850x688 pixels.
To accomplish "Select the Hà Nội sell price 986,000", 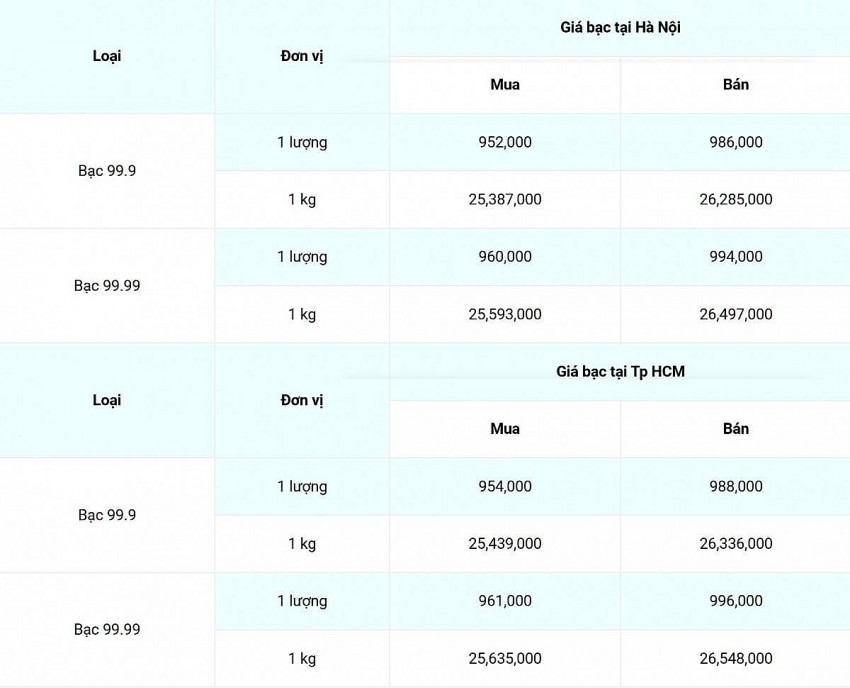I will [735, 142].
